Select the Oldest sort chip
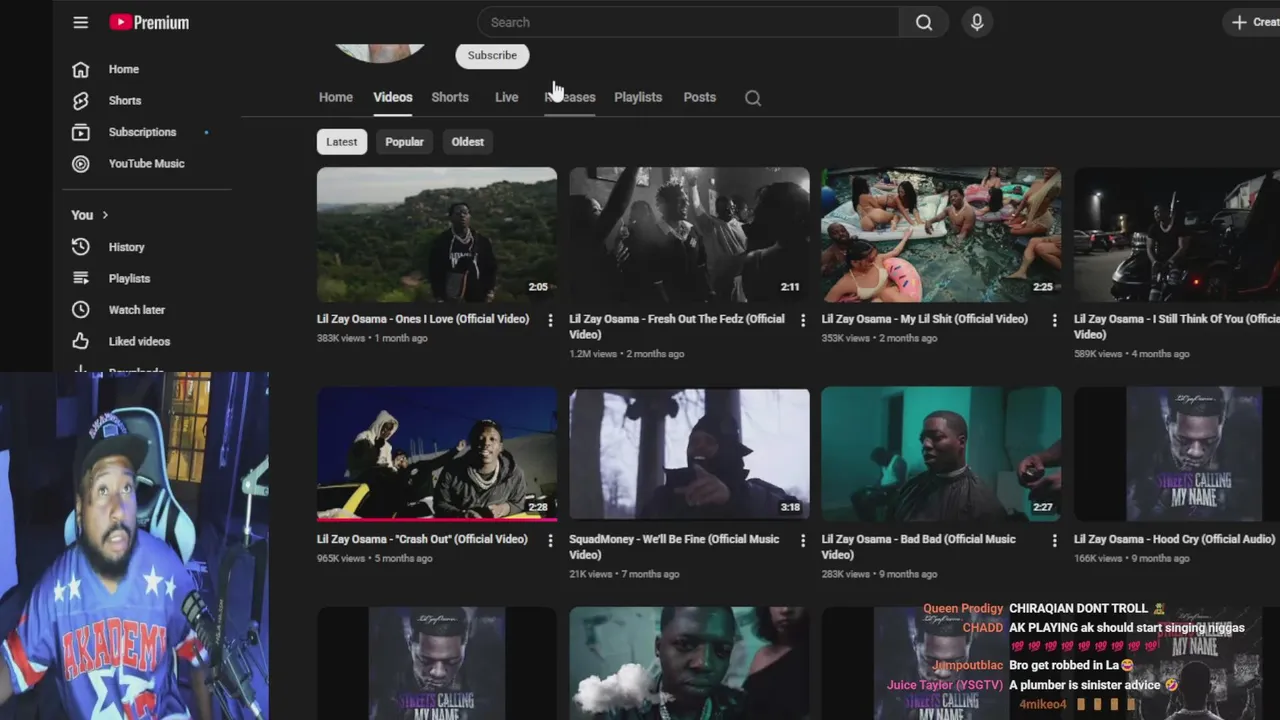Image resolution: width=1280 pixels, height=720 pixels. (467, 142)
